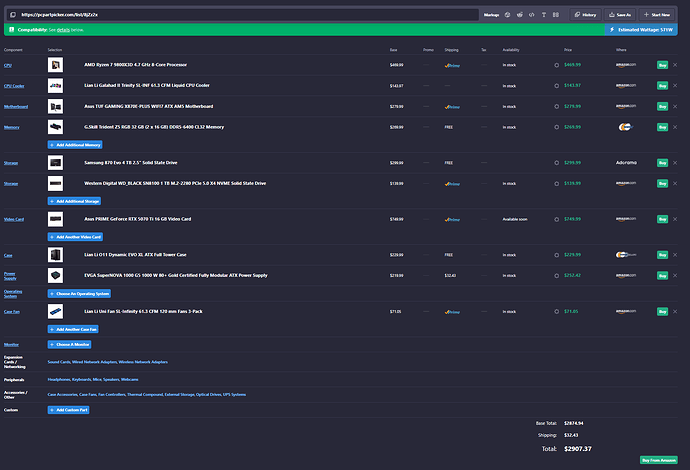The width and height of the screenshot is (690, 470).
Task: Add Another Case Fan
Action: tap(73, 329)
